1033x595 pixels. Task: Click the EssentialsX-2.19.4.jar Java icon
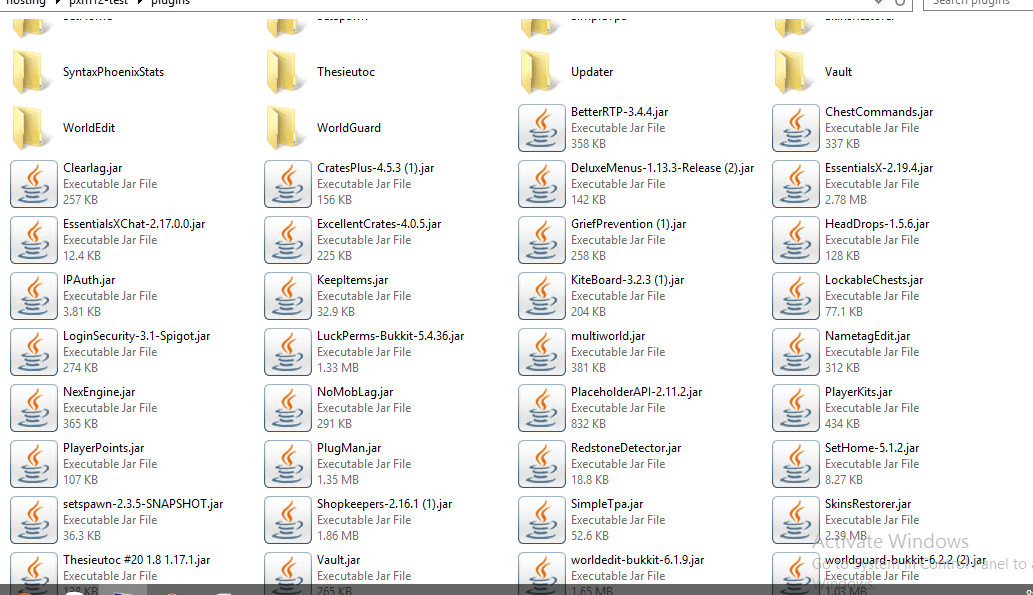click(x=796, y=184)
